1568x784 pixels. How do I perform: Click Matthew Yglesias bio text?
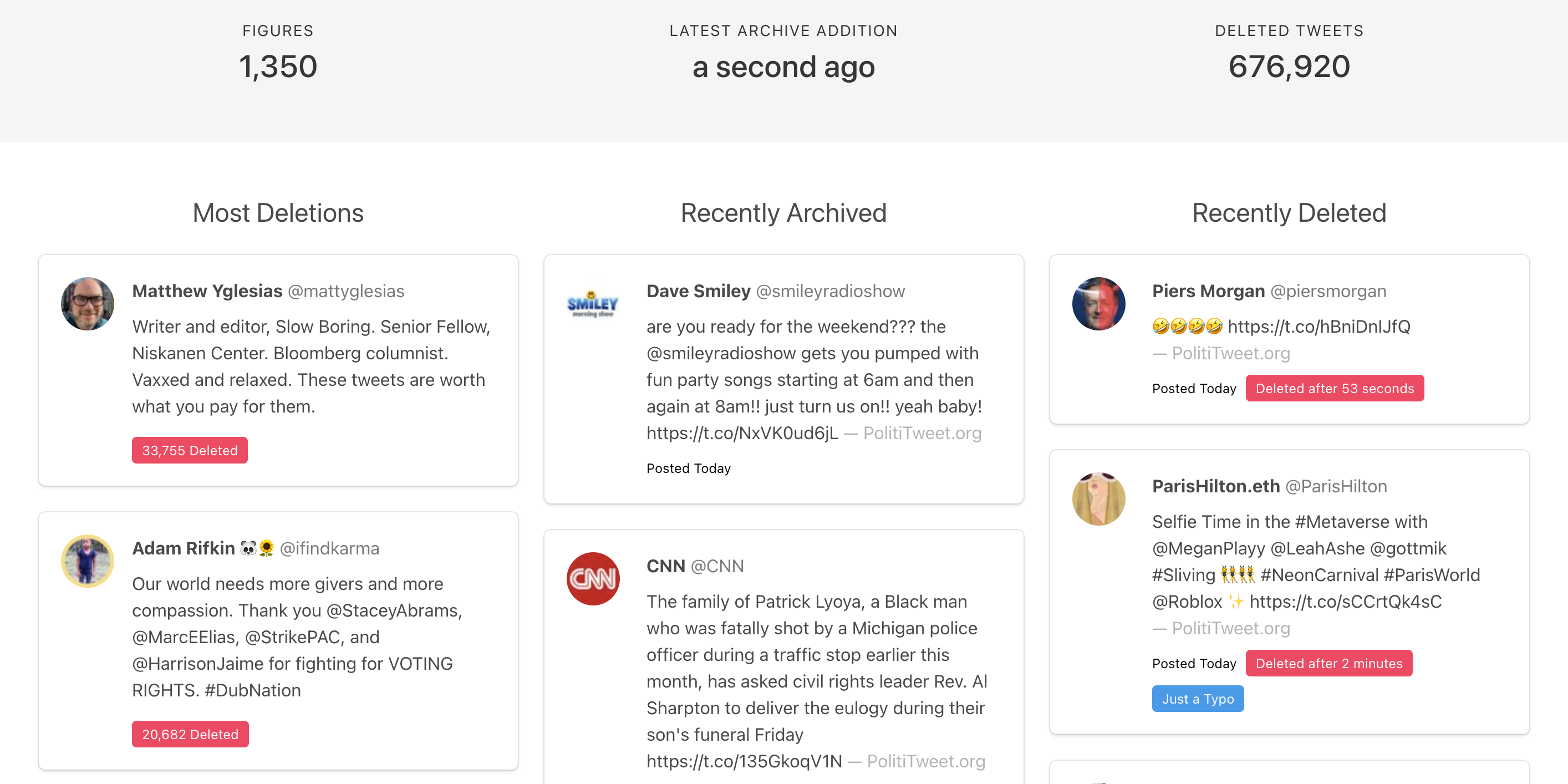coord(312,366)
